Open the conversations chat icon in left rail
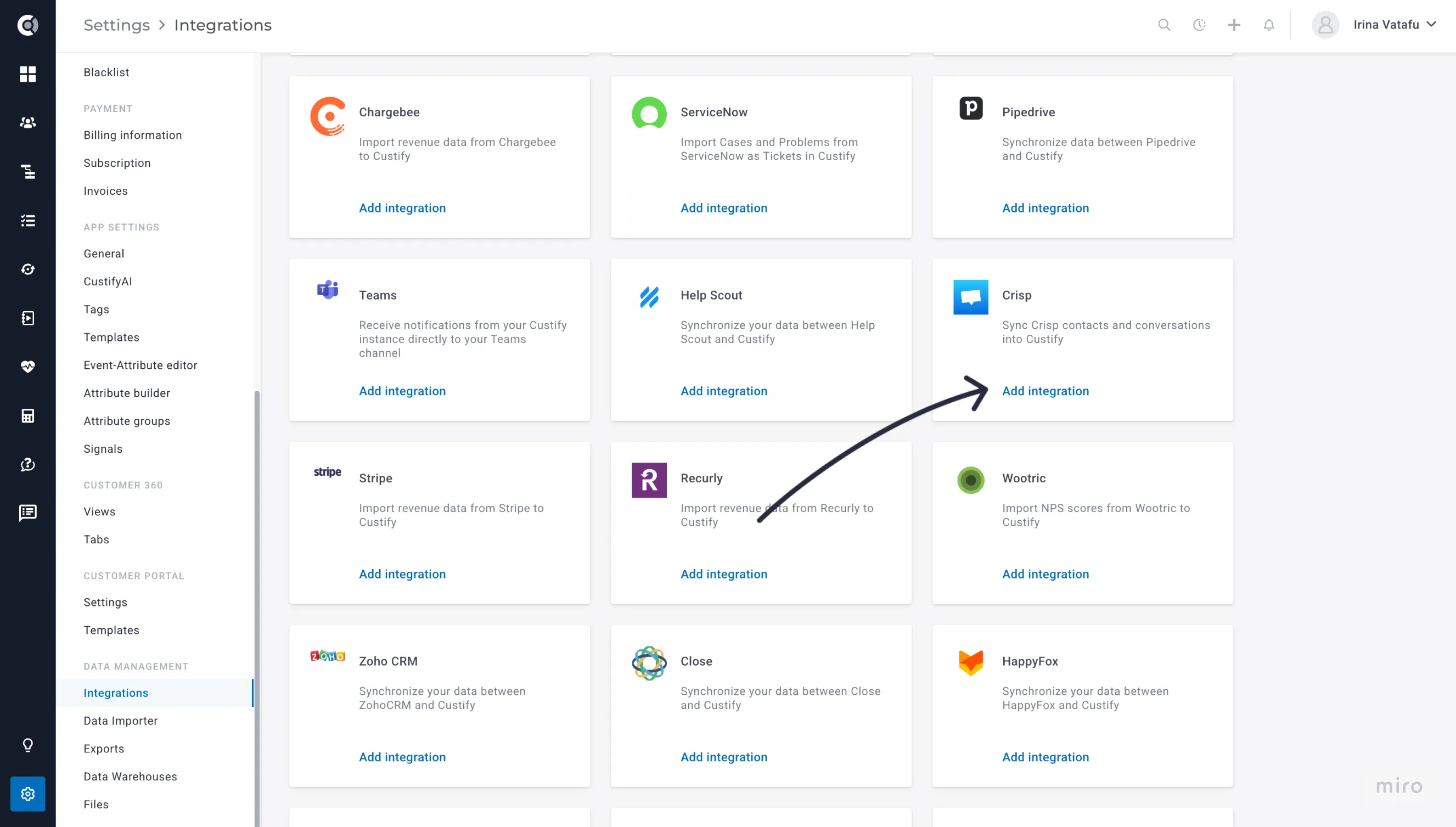Image resolution: width=1456 pixels, height=827 pixels. coord(27,513)
